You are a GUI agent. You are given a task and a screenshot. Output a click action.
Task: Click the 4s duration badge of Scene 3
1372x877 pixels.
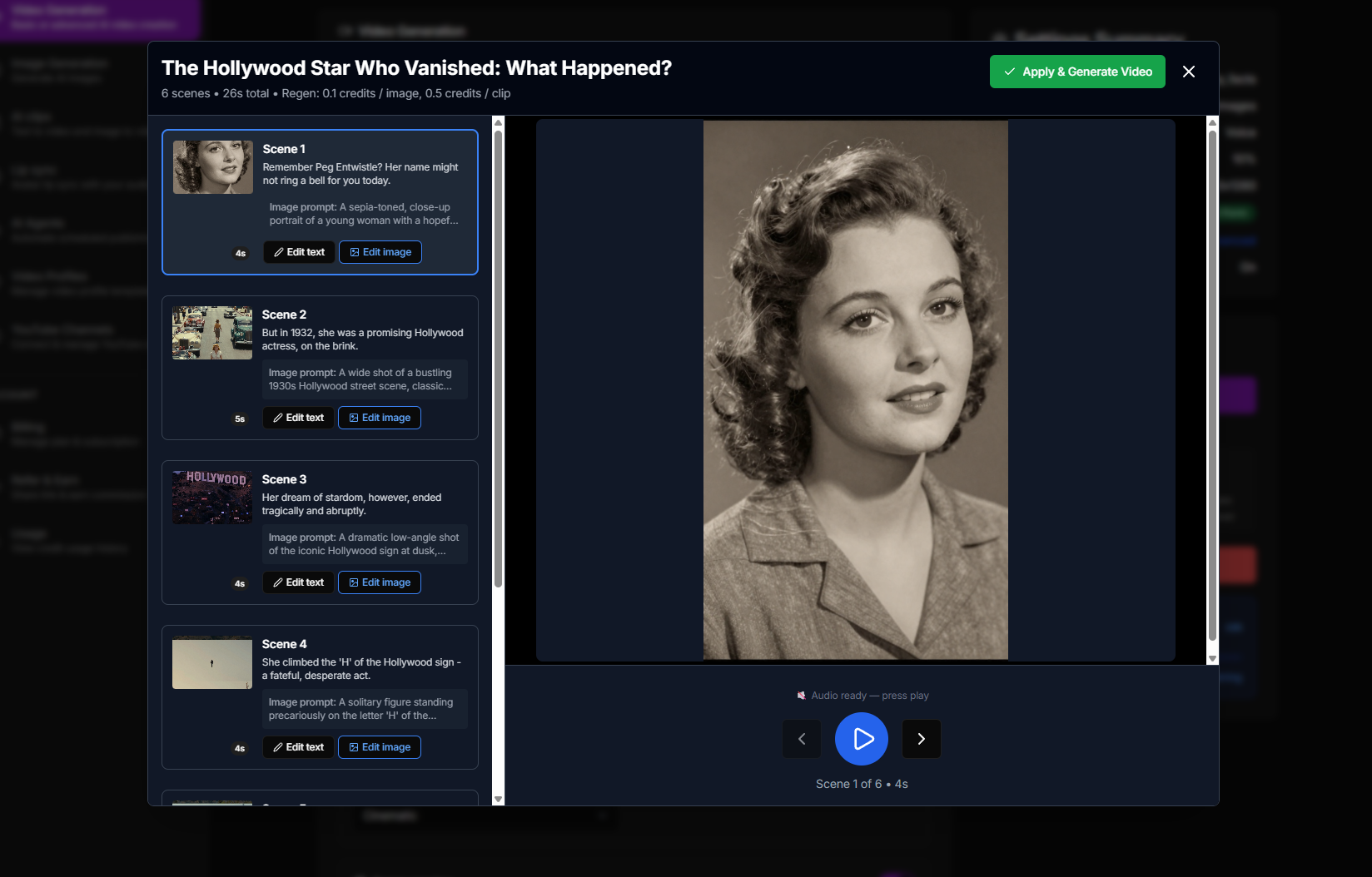[240, 583]
